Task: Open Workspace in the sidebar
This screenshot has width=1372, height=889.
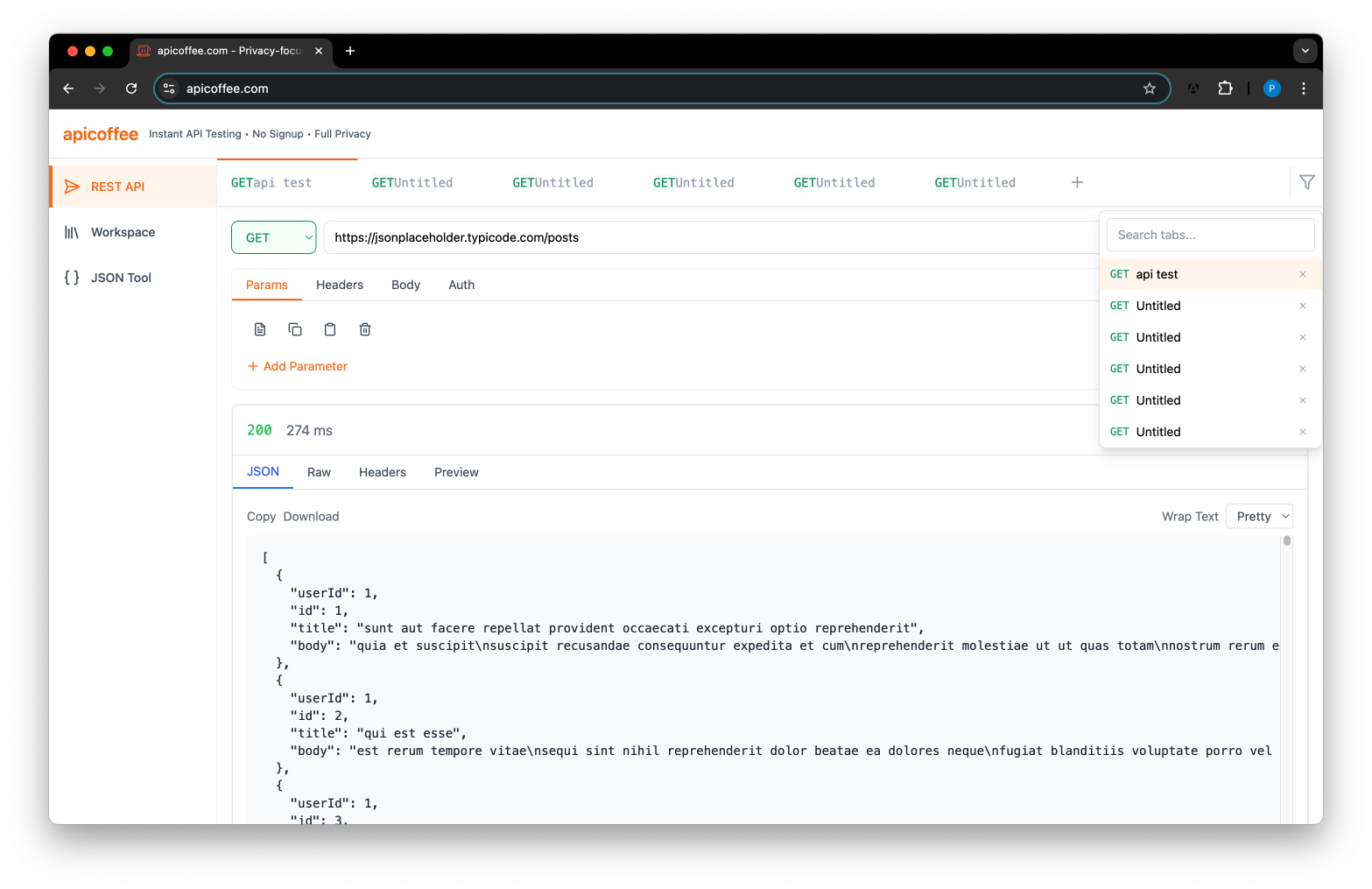Action: click(134, 232)
